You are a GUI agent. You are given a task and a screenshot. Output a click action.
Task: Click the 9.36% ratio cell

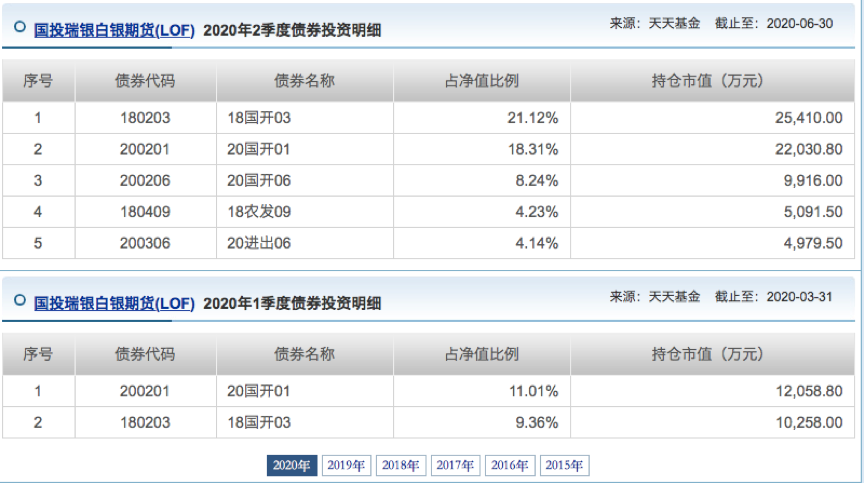(x=537, y=423)
